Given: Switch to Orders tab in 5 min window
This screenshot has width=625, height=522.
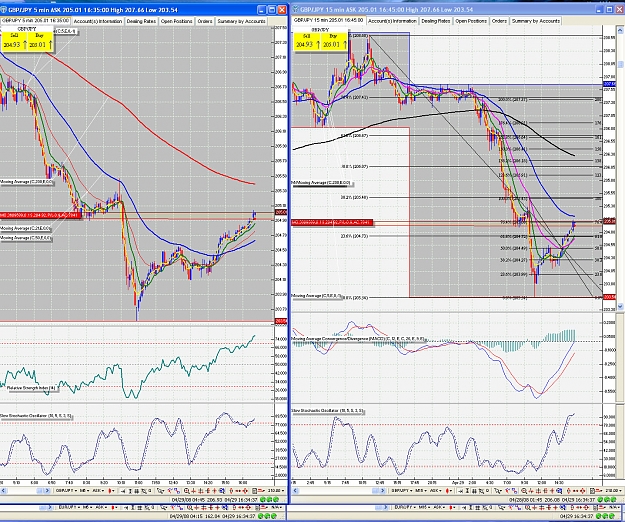Looking at the screenshot, I should click(x=205, y=21).
